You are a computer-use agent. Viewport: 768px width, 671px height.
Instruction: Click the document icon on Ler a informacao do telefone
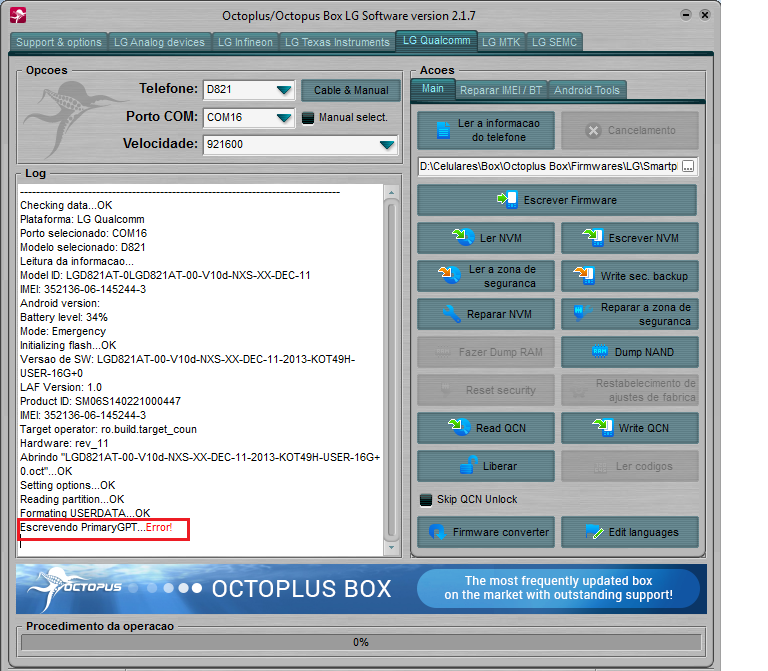(x=443, y=130)
